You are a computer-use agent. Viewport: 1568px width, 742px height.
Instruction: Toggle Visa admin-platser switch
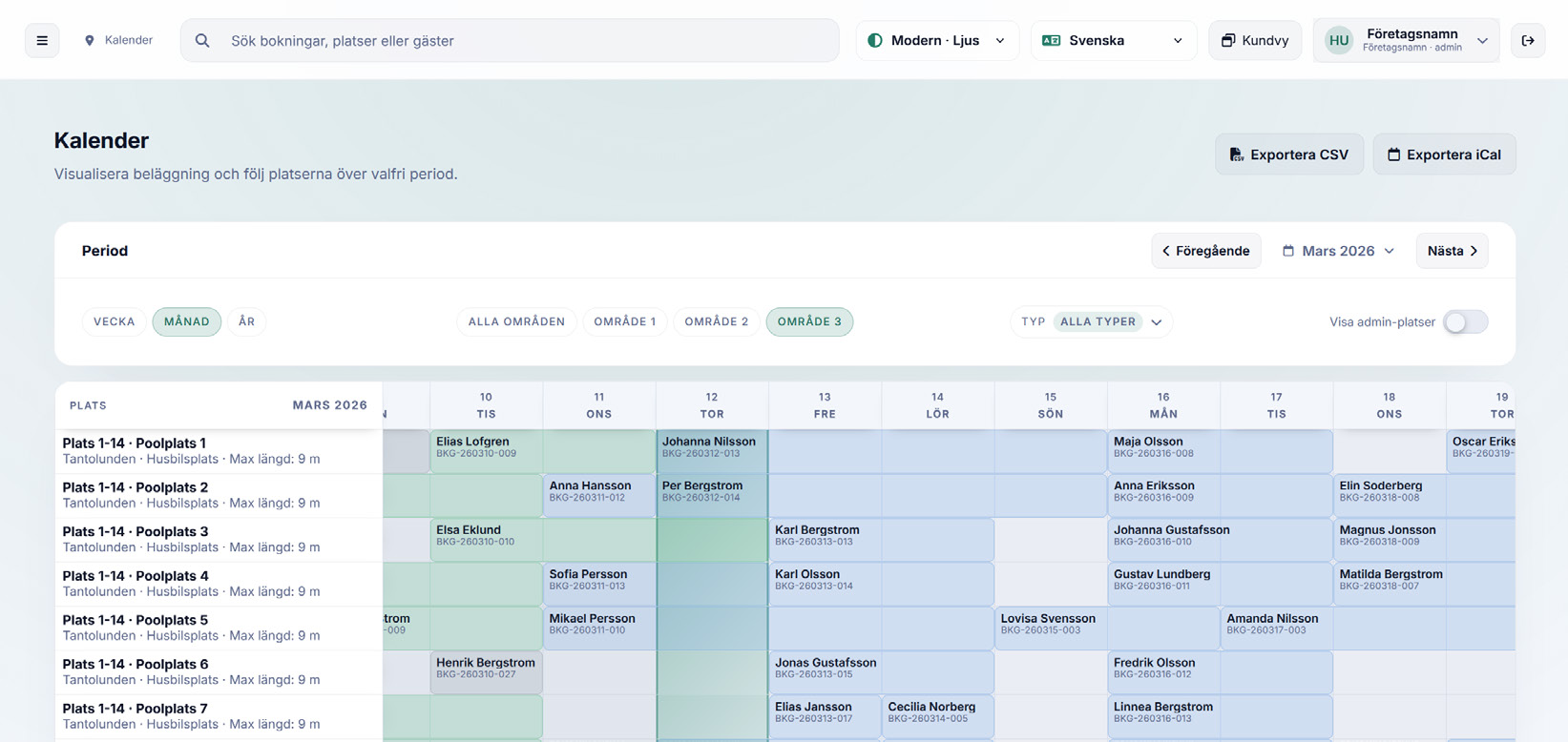(1465, 322)
